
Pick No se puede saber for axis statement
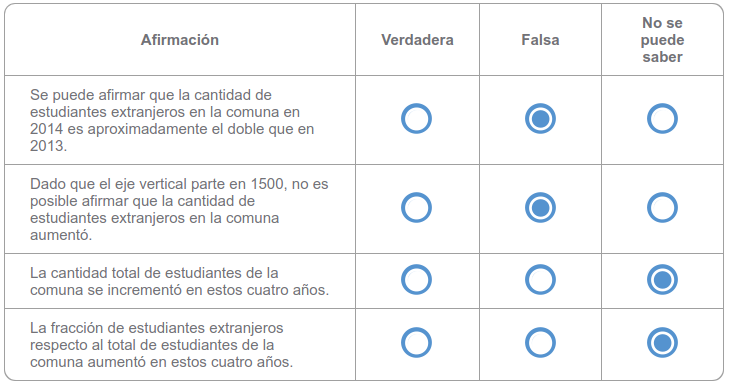[x=662, y=208]
